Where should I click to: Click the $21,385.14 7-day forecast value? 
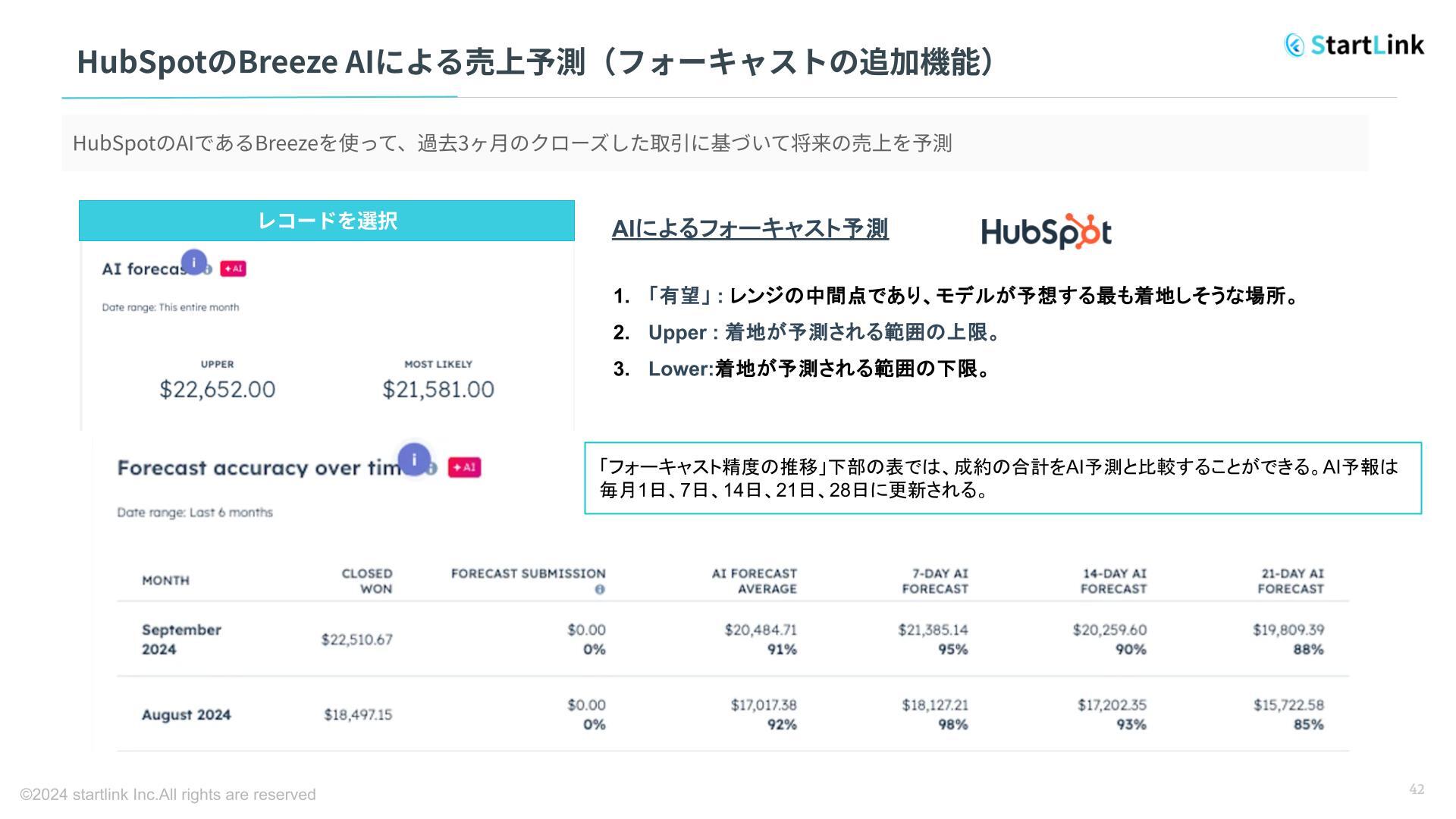point(933,629)
